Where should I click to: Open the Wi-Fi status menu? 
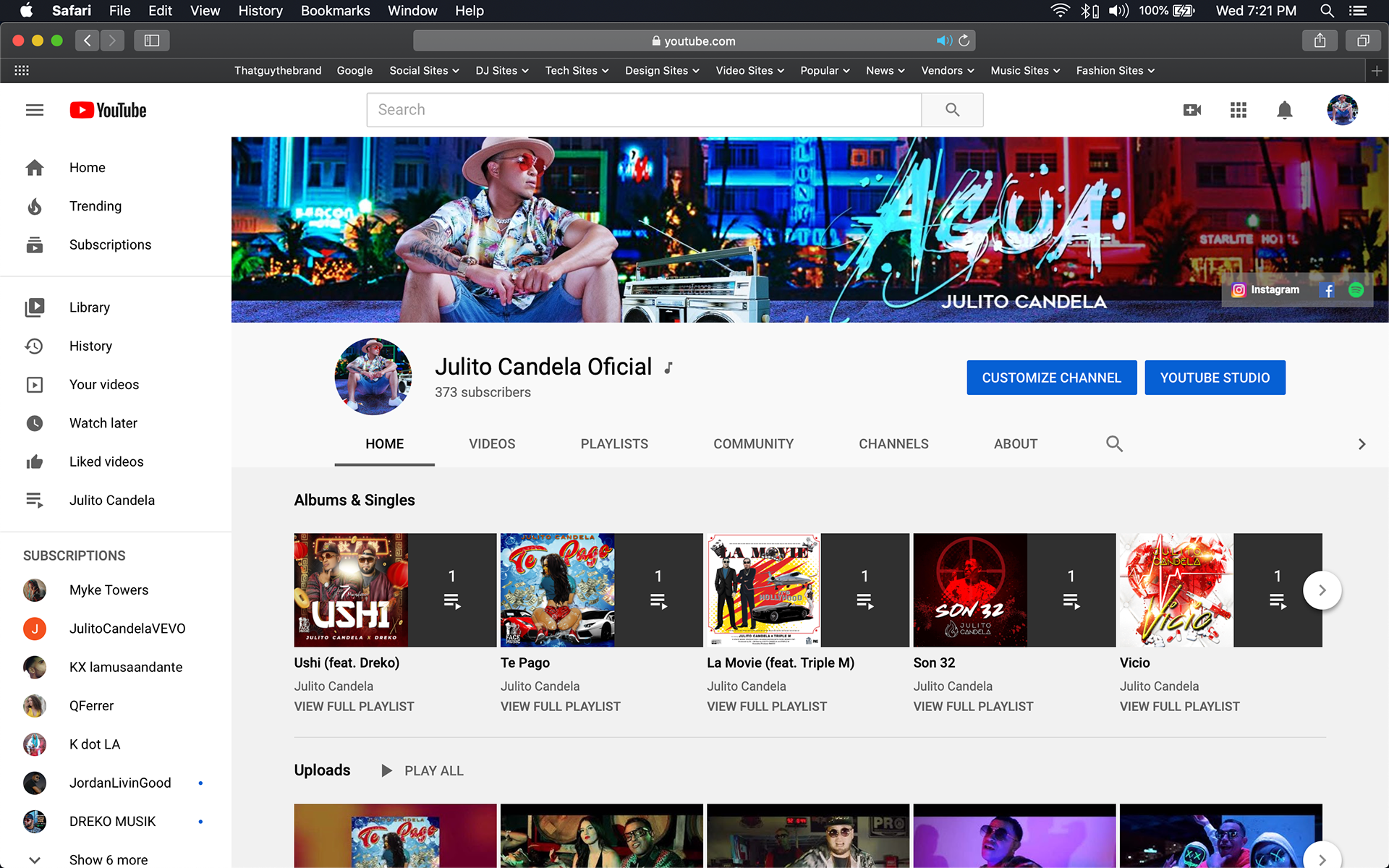pyautogui.click(x=1060, y=11)
